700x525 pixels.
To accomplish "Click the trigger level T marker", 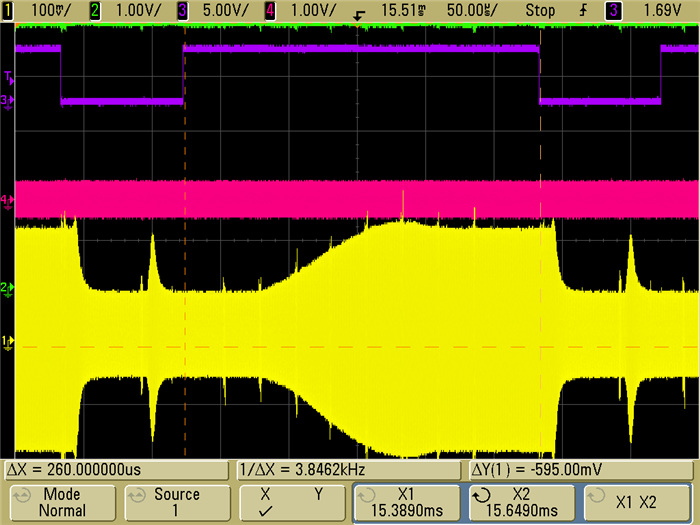I will 8,77.
